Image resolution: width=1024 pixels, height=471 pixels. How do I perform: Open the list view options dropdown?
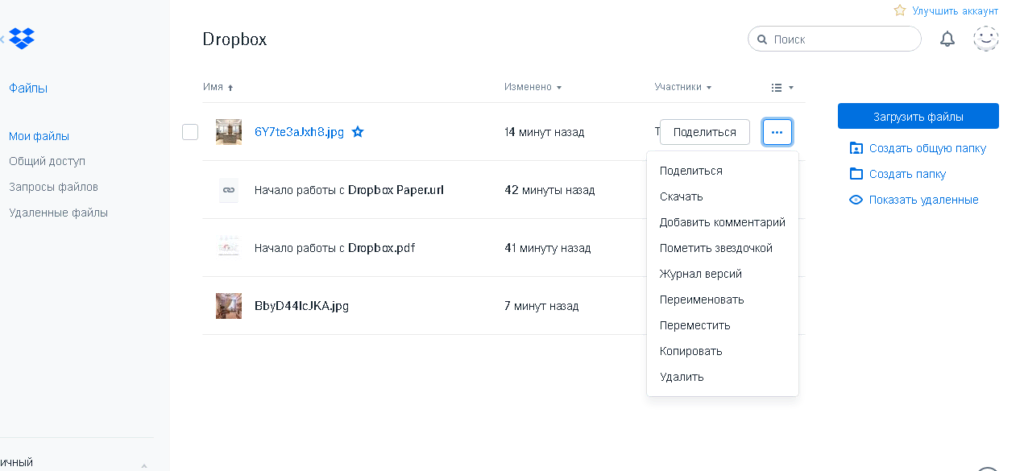(x=782, y=87)
